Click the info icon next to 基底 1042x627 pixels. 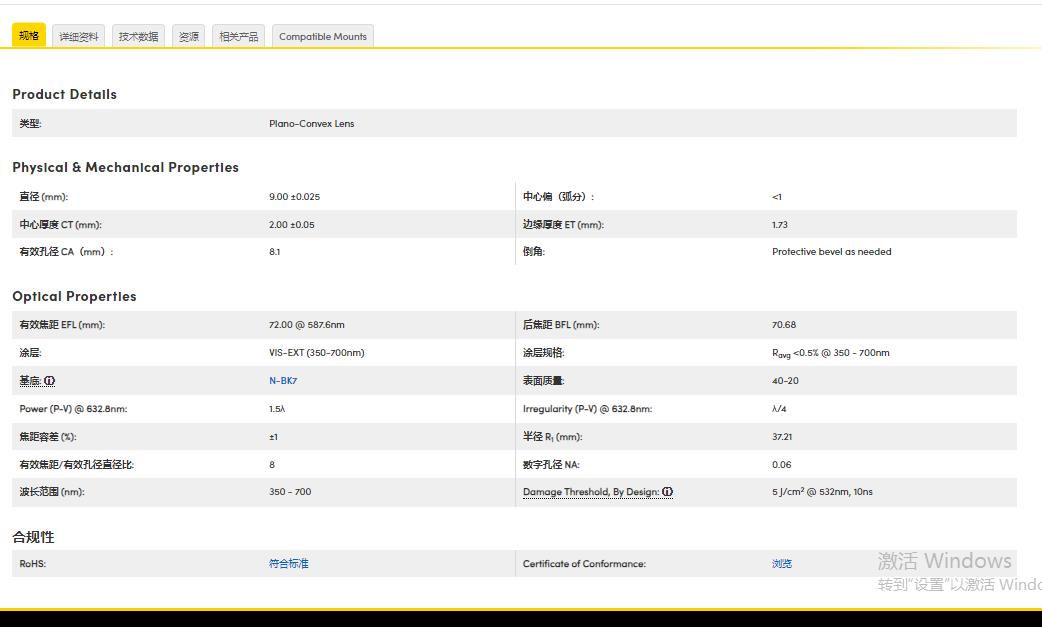click(50, 381)
